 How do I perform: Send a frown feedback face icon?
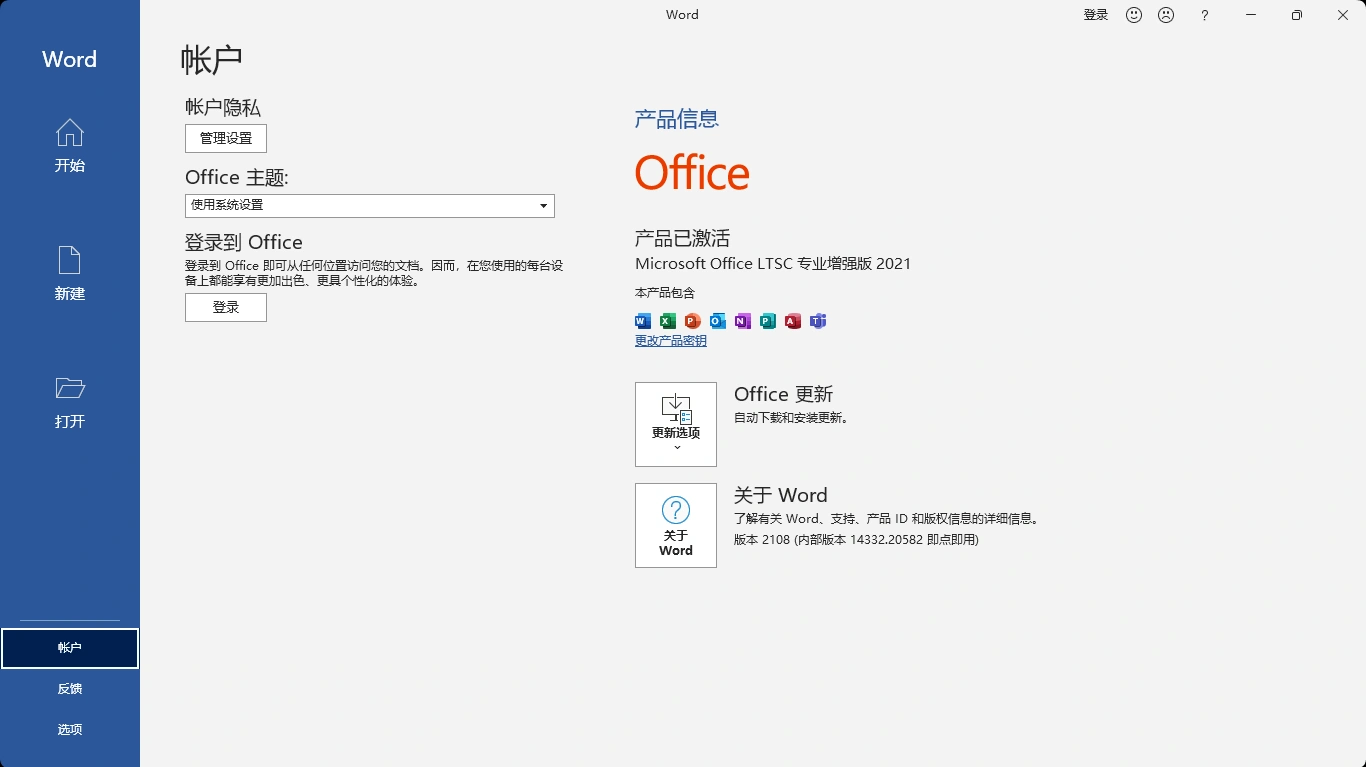[1166, 15]
